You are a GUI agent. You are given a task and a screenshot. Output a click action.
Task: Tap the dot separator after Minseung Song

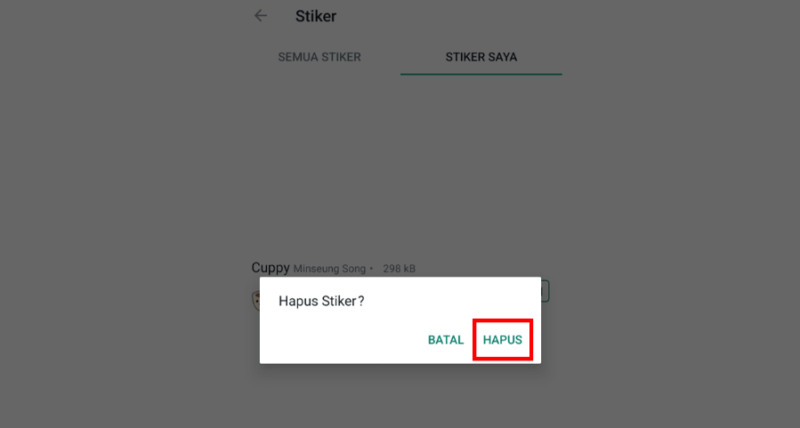coord(371,268)
